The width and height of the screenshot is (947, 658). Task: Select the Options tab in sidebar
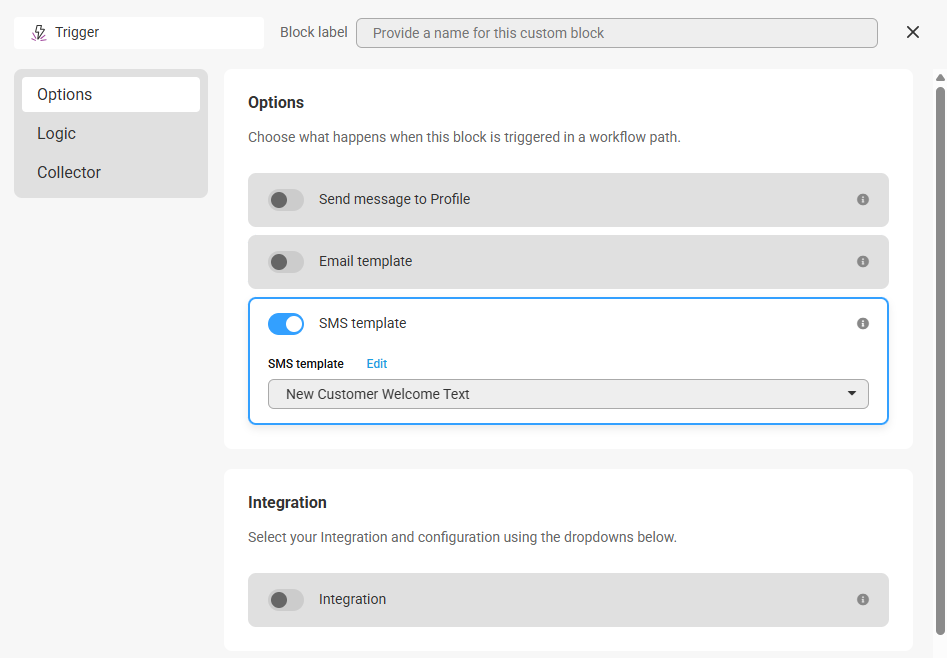click(111, 94)
